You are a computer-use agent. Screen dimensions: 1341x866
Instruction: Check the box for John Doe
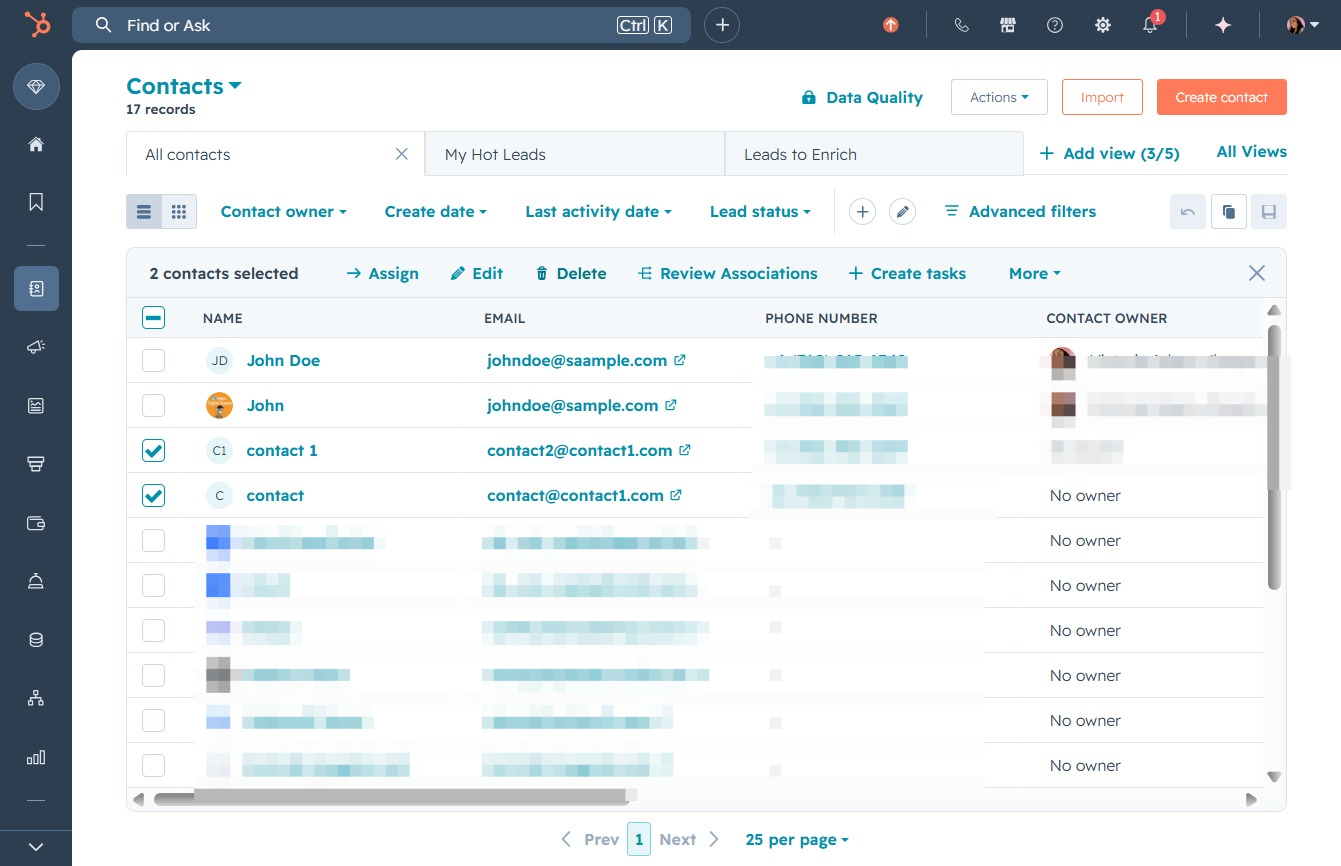coord(153,360)
